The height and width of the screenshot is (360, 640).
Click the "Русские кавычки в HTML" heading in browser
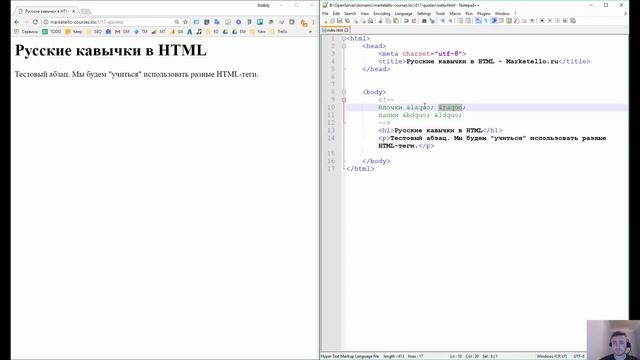(x=111, y=50)
